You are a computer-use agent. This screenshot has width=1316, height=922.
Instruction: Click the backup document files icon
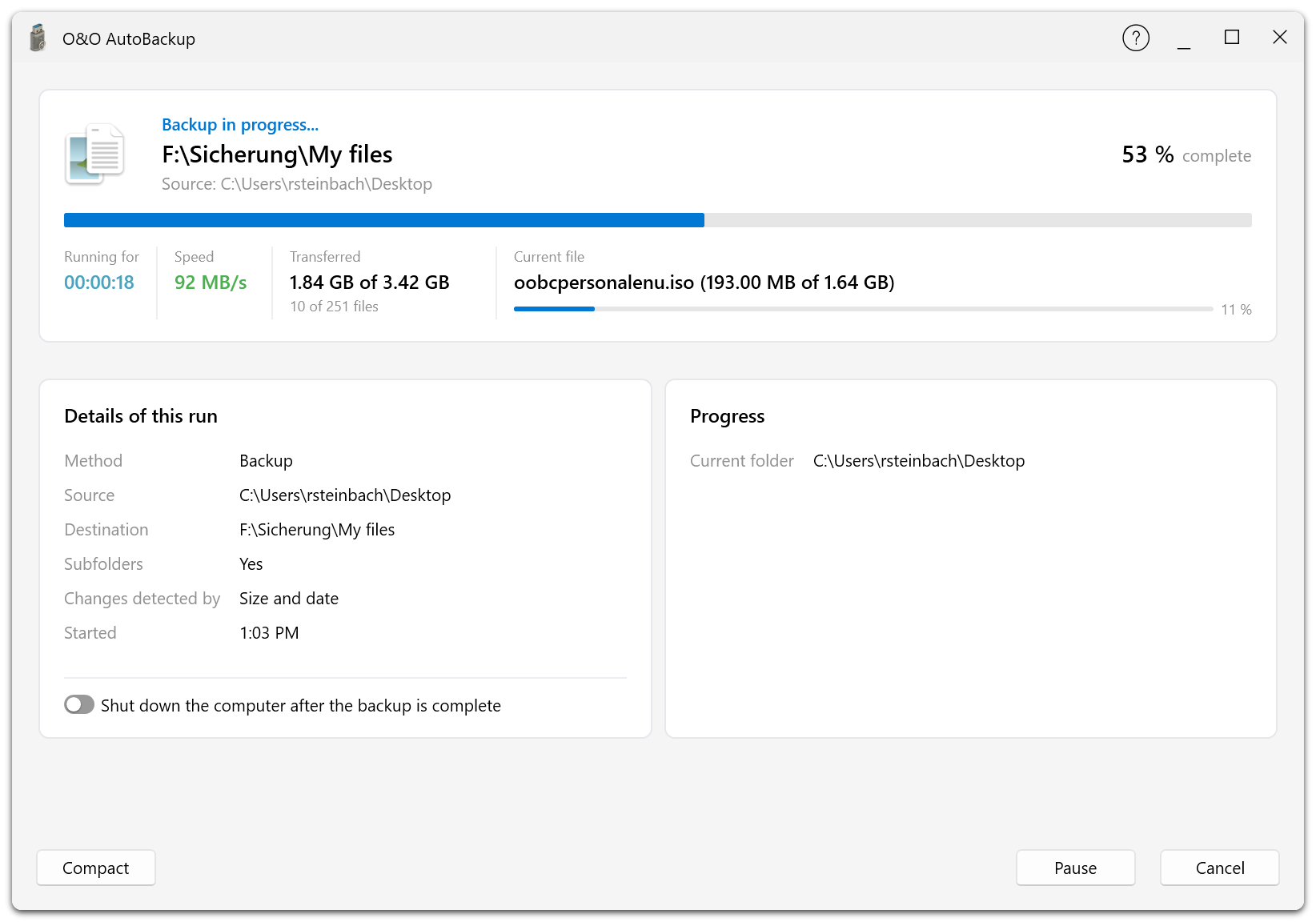[x=94, y=154]
